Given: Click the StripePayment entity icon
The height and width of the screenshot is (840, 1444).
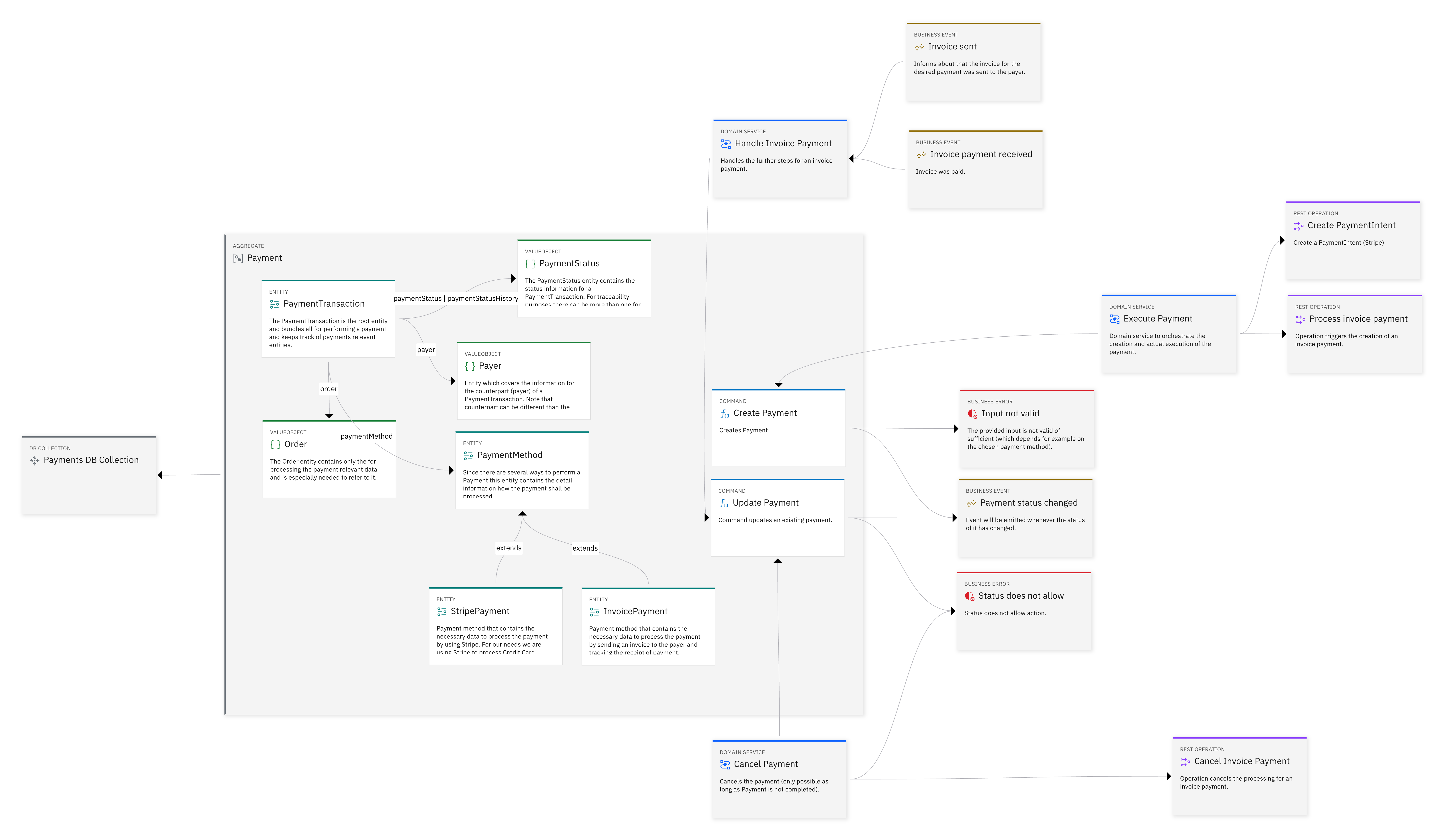Looking at the screenshot, I should click(x=442, y=612).
